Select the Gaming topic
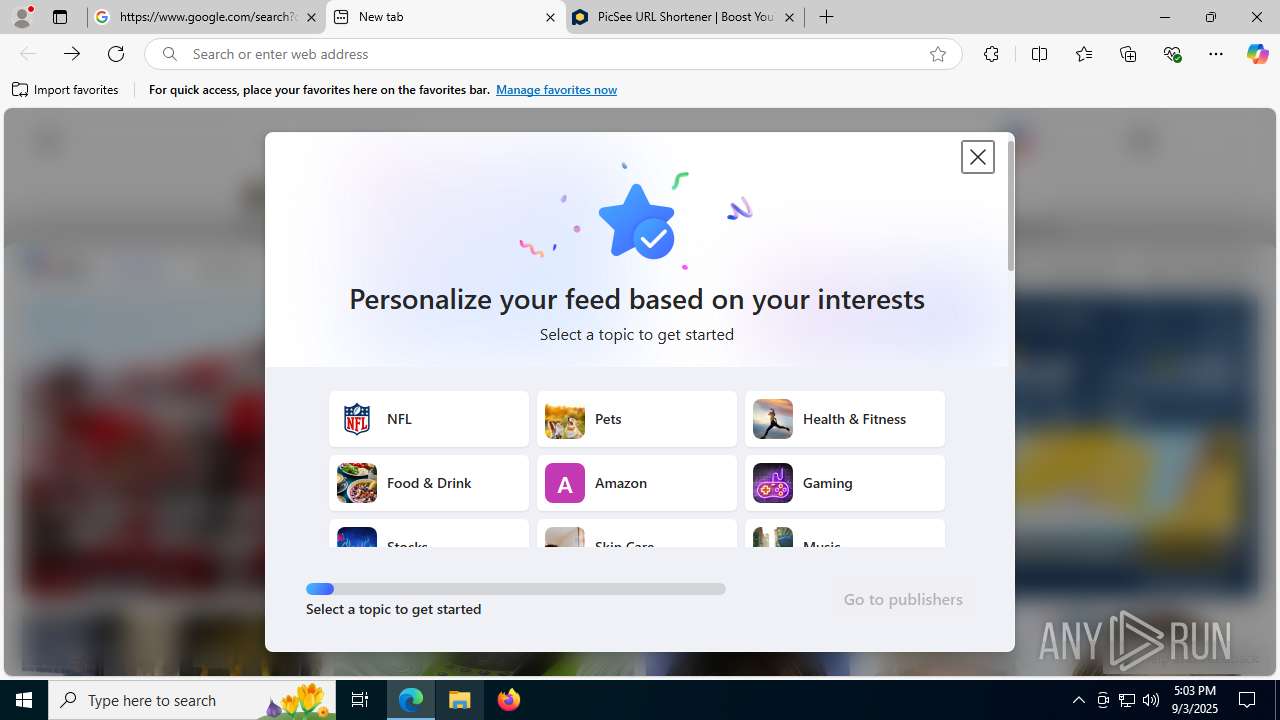Image resolution: width=1280 pixels, height=720 pixels. coord(845,483)
